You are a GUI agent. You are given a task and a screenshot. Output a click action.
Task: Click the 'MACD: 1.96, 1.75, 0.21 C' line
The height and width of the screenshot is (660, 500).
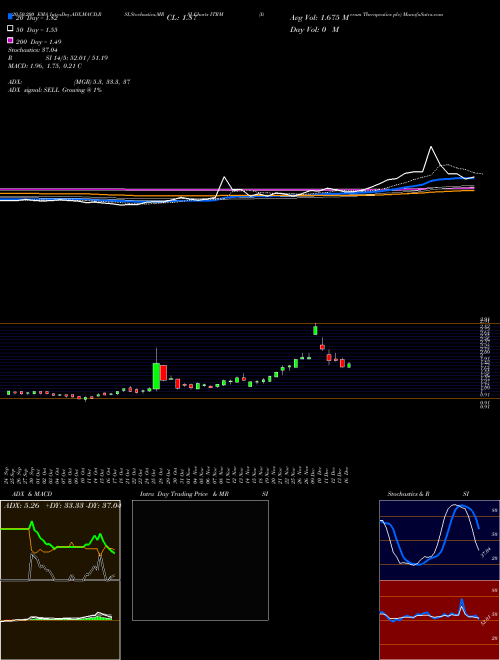point(45,66)
